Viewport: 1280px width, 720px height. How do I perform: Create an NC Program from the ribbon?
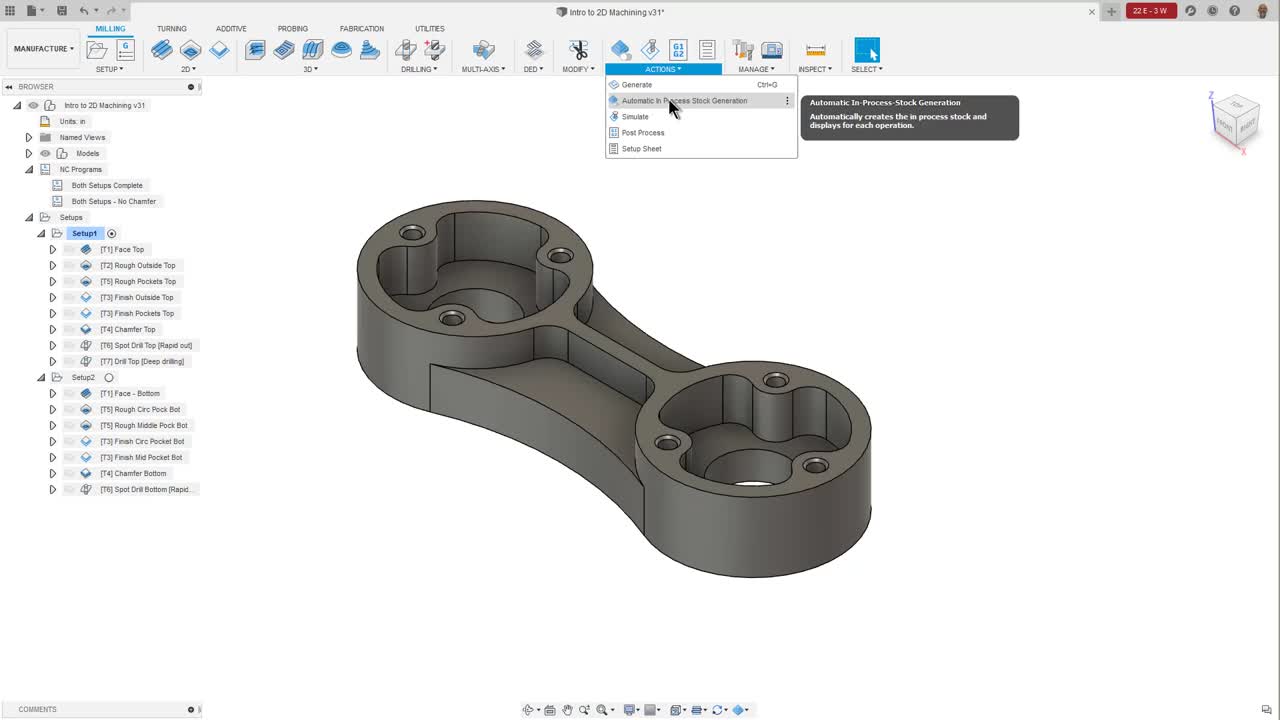125,49
